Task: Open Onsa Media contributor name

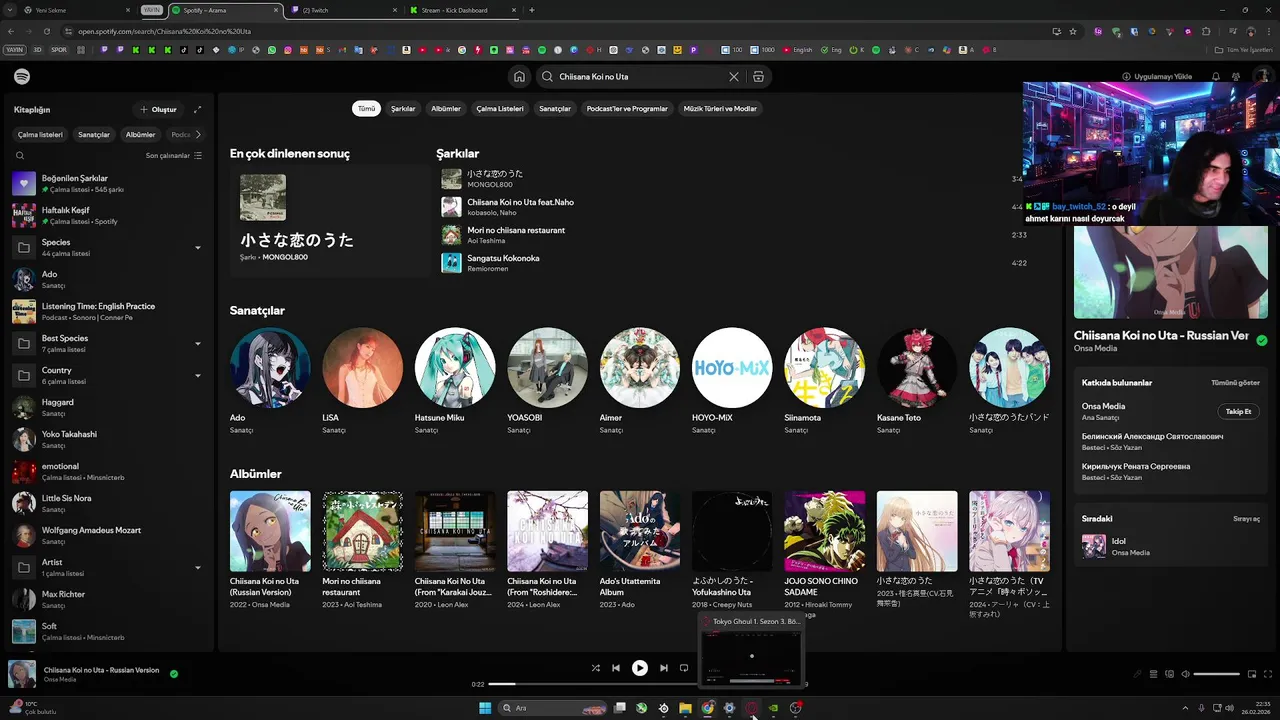Action: (1103, 406)
